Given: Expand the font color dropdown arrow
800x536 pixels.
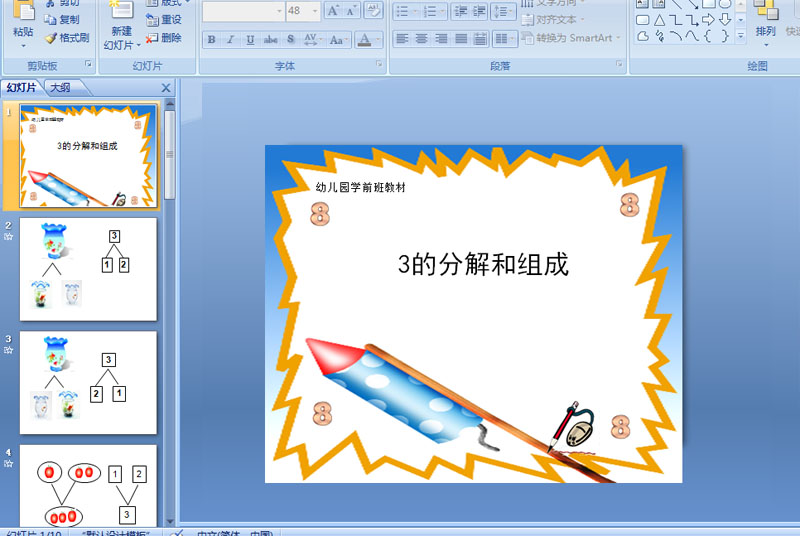Looking at the screenshot, I should click(x=378, y=39).
